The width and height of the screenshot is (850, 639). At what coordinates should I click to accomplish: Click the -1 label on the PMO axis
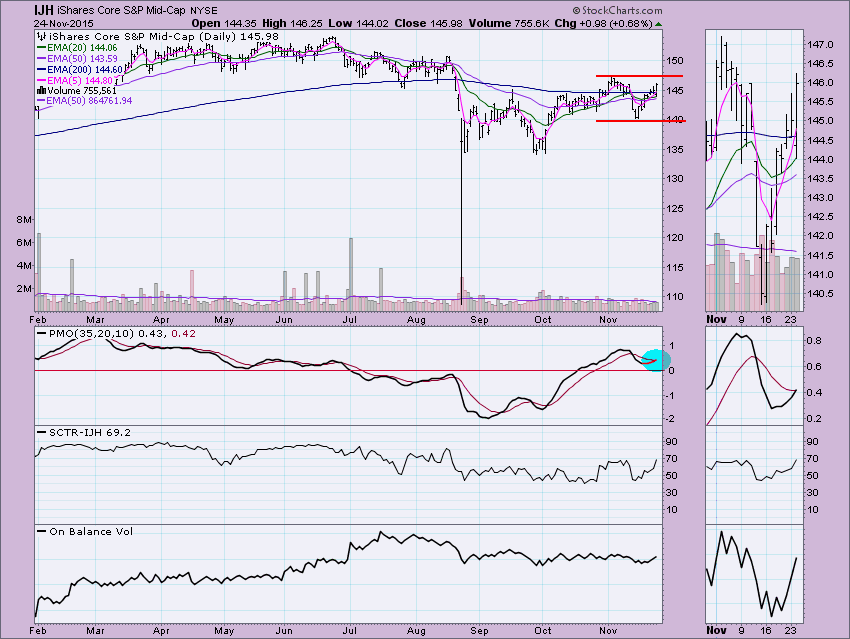[670, 396]
